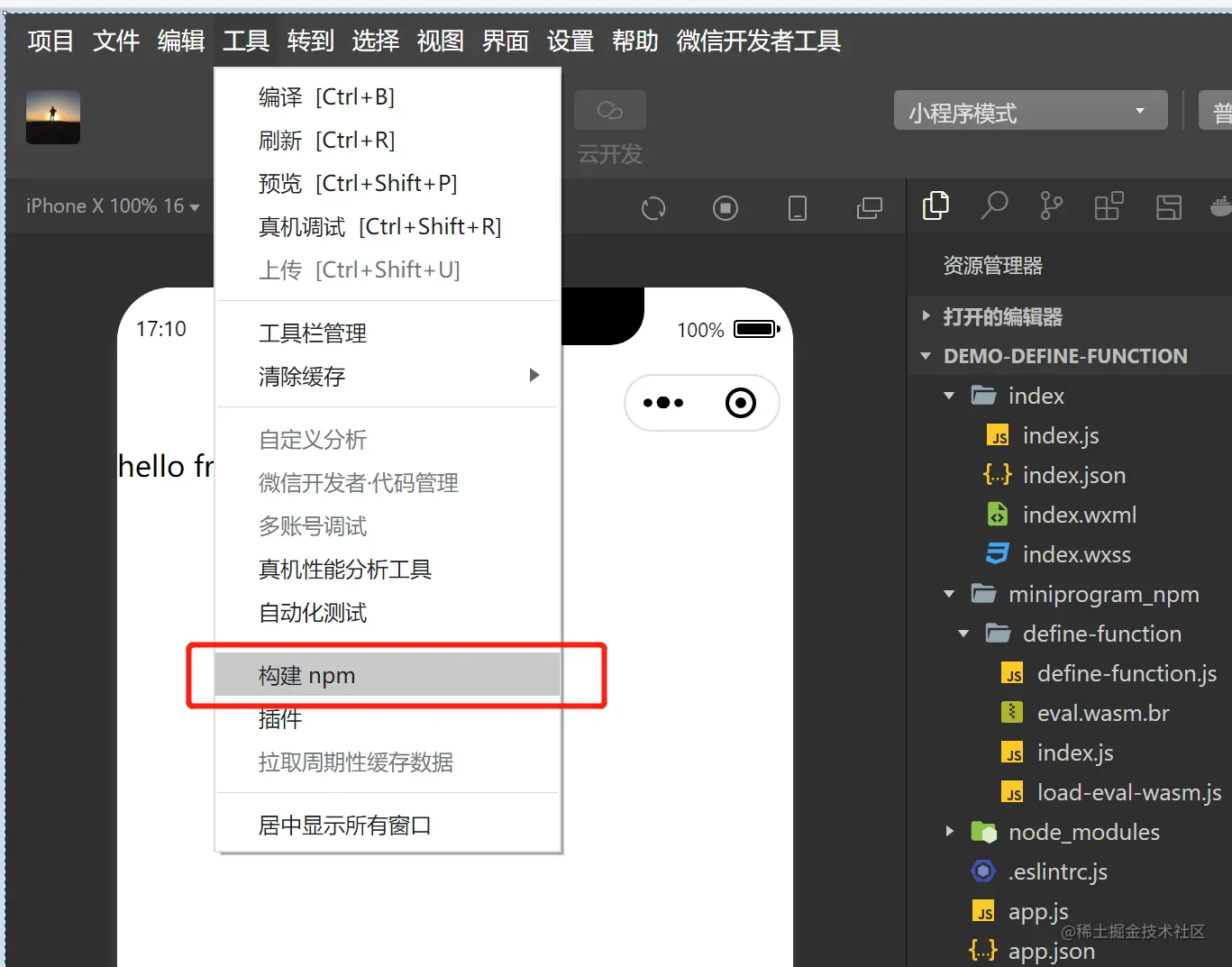Viewport: 1232px width, 967px height.
Task: Open the search icon in sidebar
Action: point(994,206)
